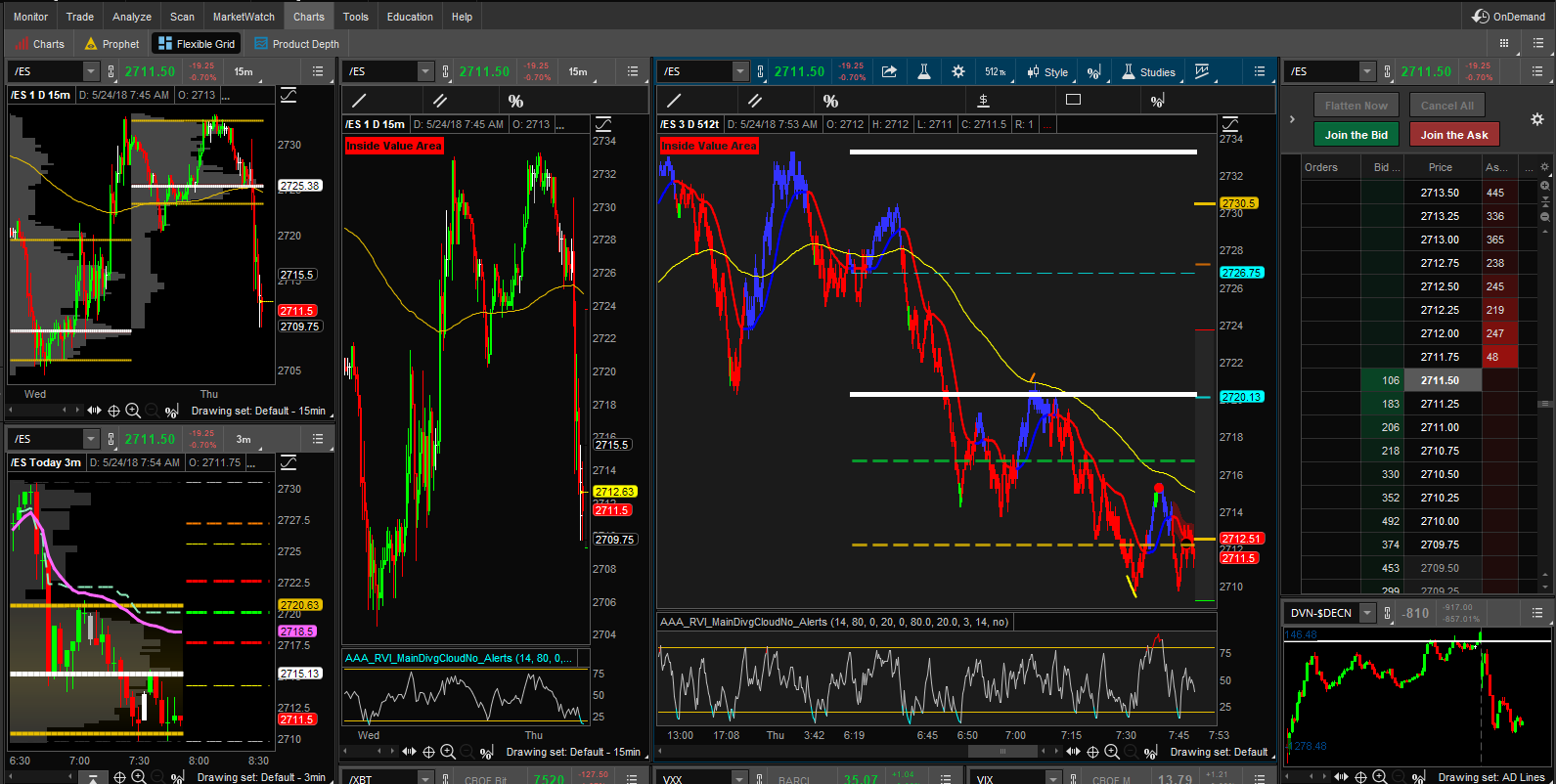
Task: Select trendline drawing tool on main 512t chart
Action: tap(674, 100)
